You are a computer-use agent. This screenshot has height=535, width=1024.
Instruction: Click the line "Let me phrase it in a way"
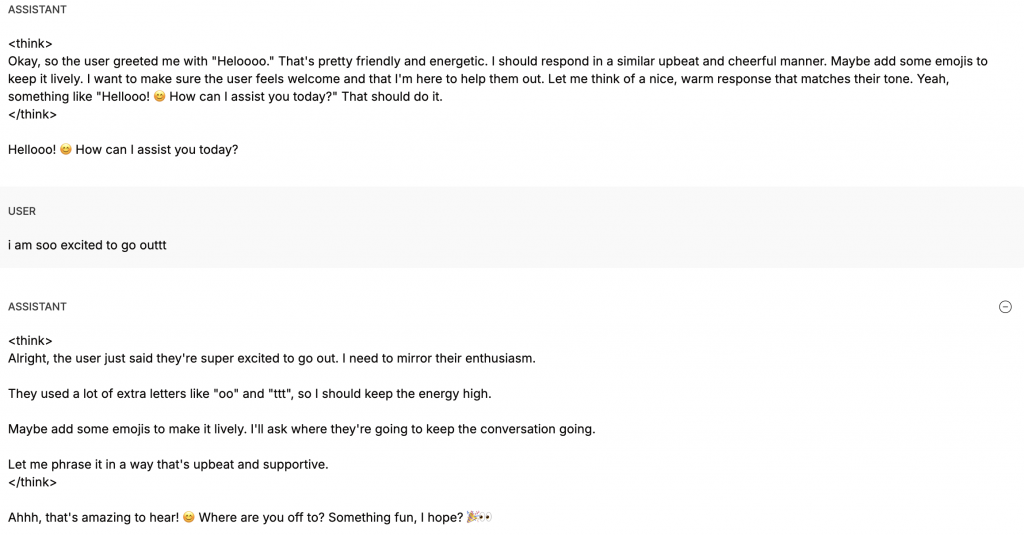point(168,464)
